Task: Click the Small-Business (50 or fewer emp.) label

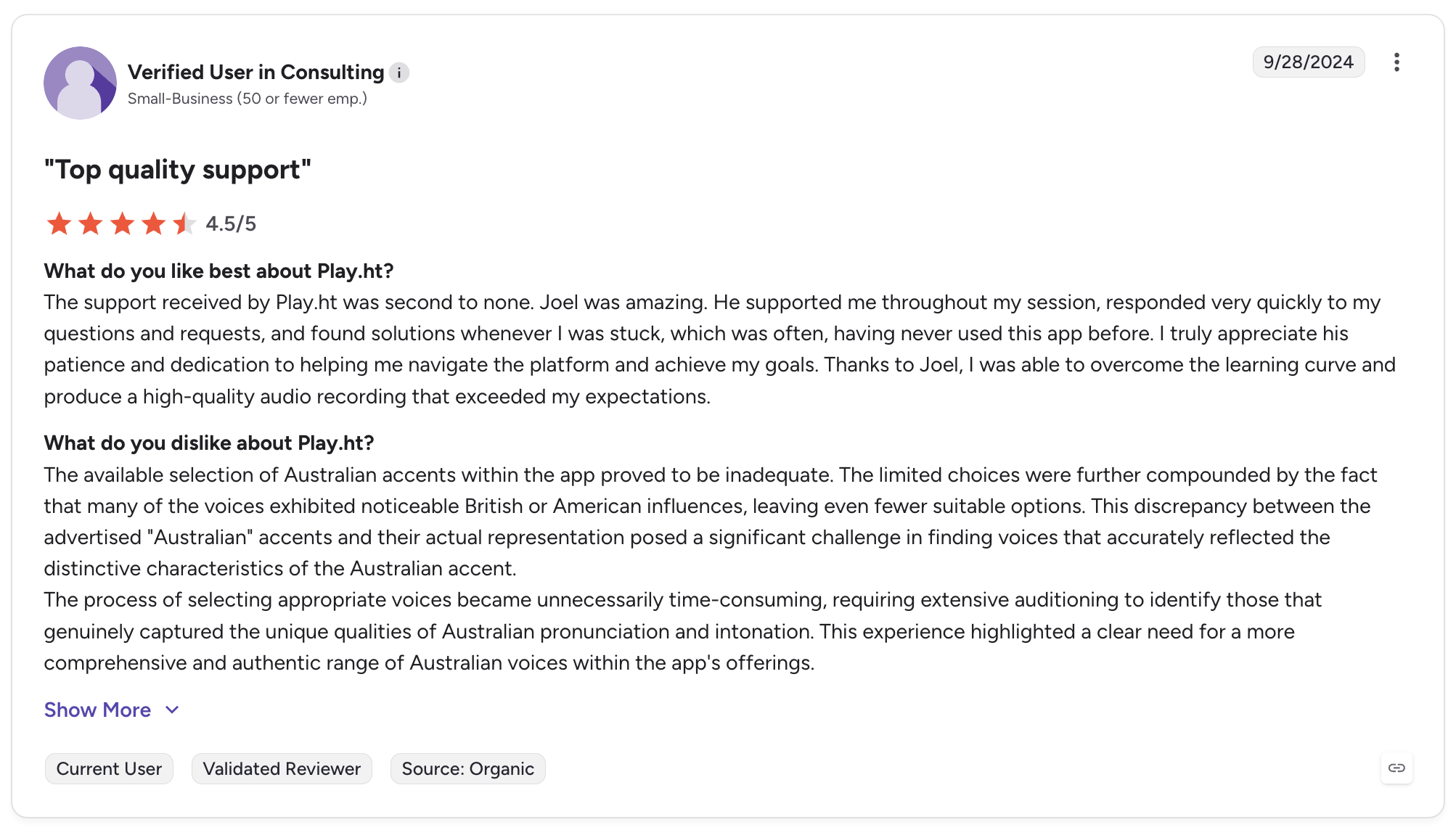Action: pyautogui.click(x=248, y=99)
